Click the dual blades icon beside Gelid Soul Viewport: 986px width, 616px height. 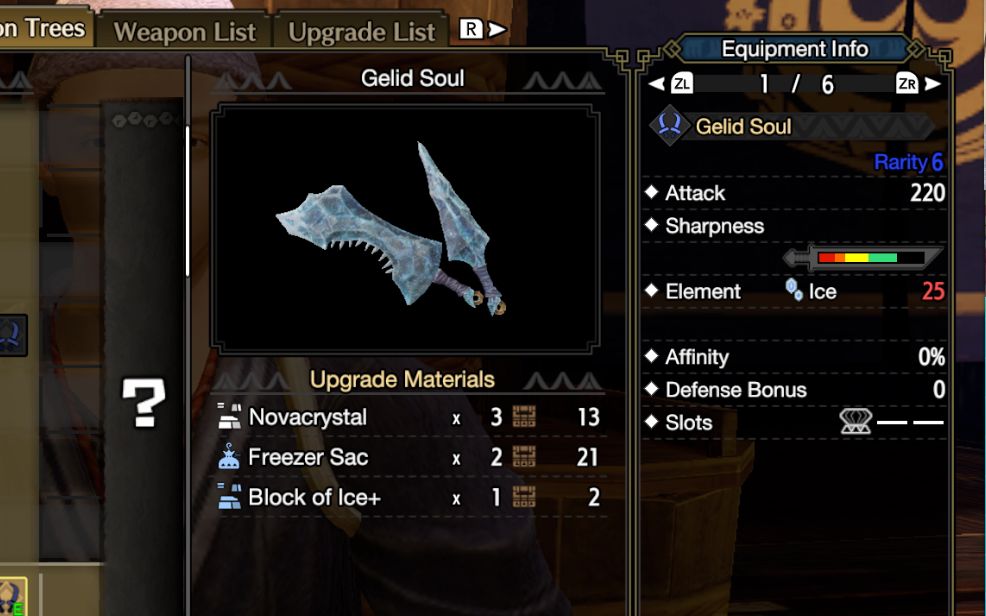point(669,126)
